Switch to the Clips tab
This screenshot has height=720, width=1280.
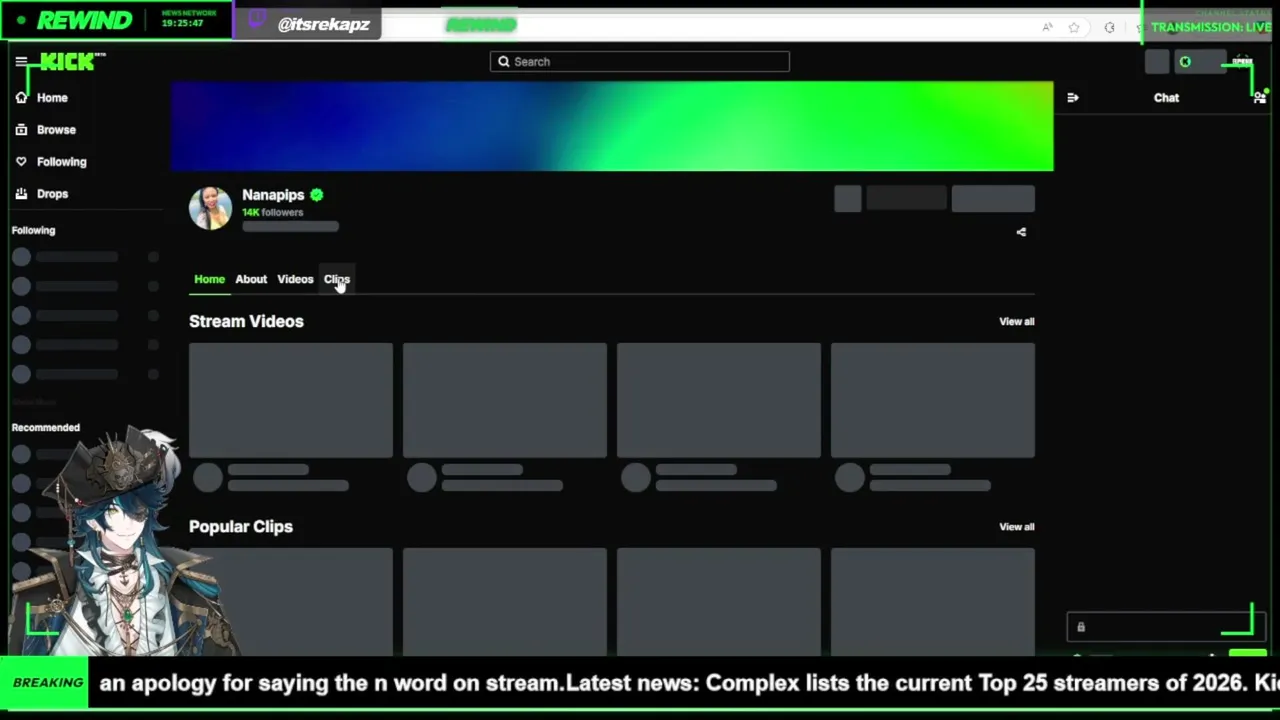click(337, 279)
